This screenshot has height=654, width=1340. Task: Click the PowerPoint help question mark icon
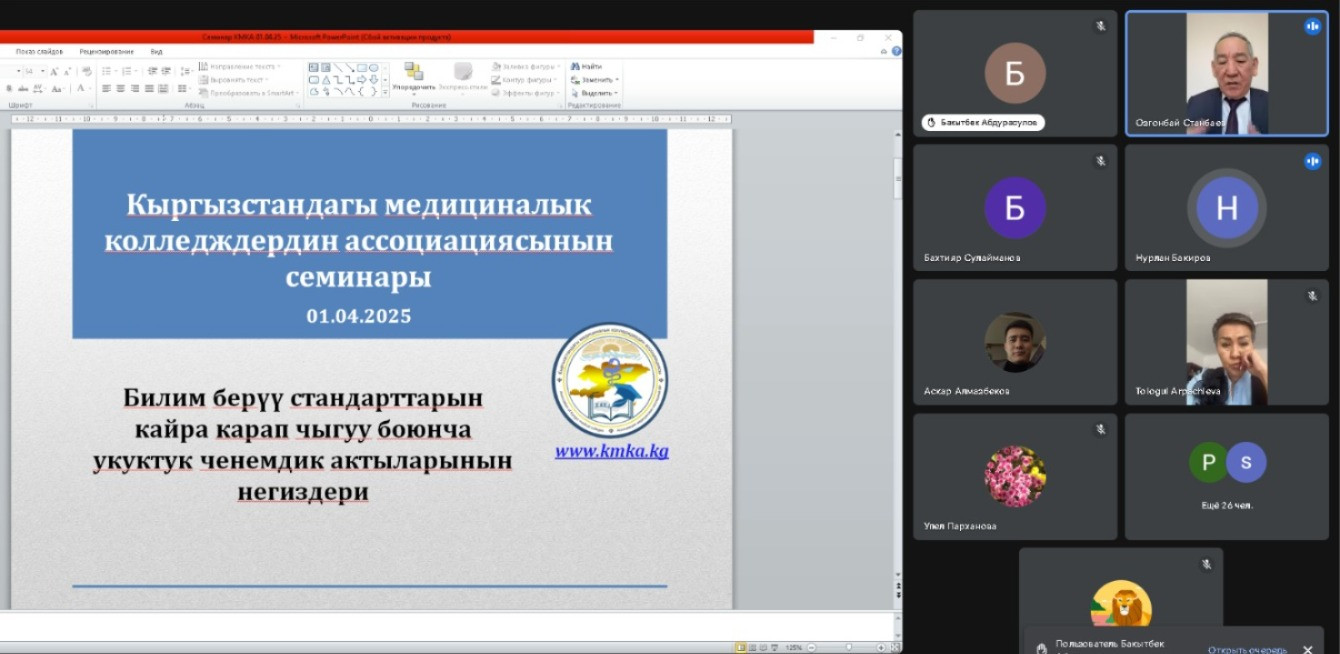pyautogui.click(x=896, y=51)
